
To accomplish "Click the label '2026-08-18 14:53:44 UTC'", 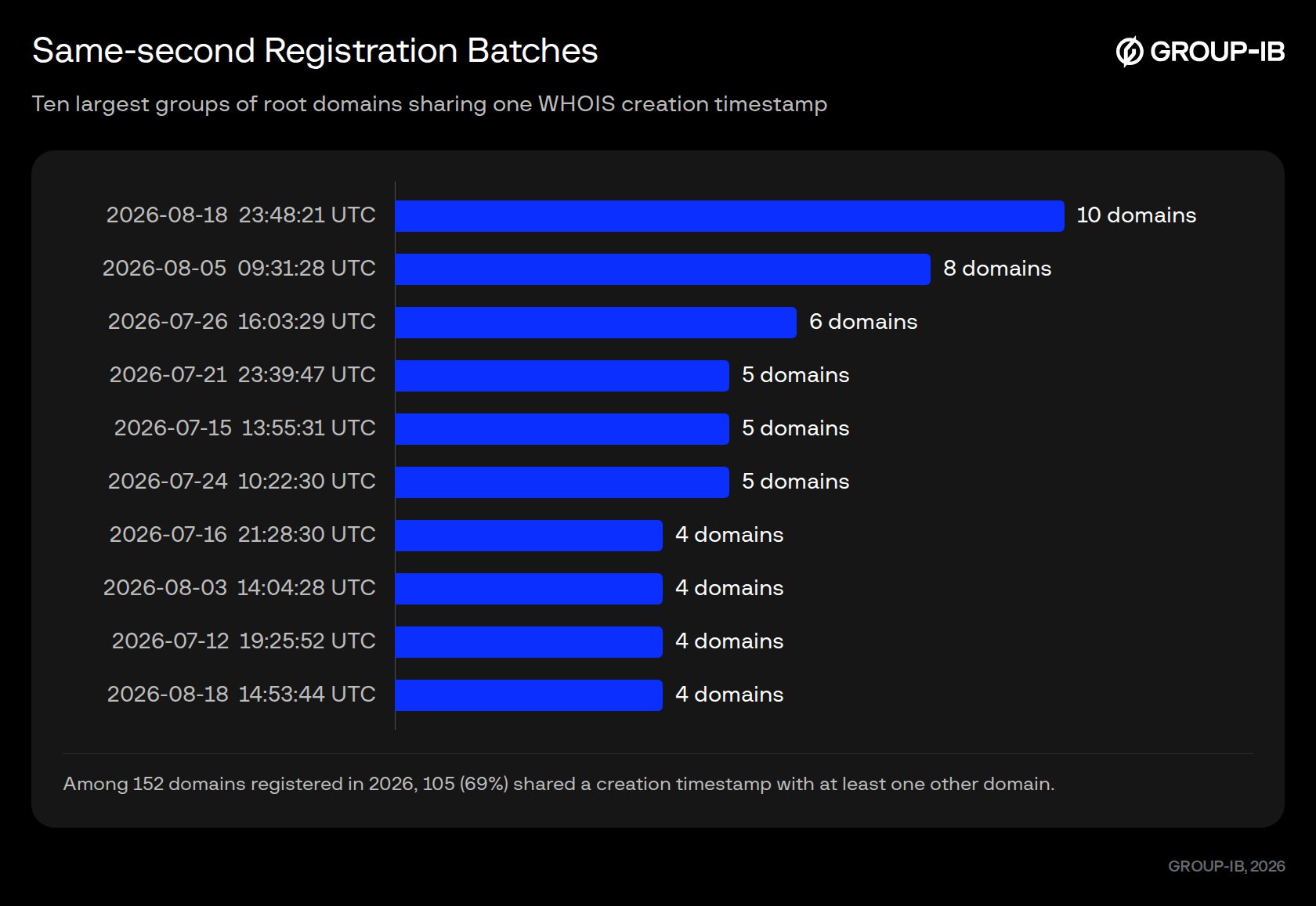I will pos(241,695).
